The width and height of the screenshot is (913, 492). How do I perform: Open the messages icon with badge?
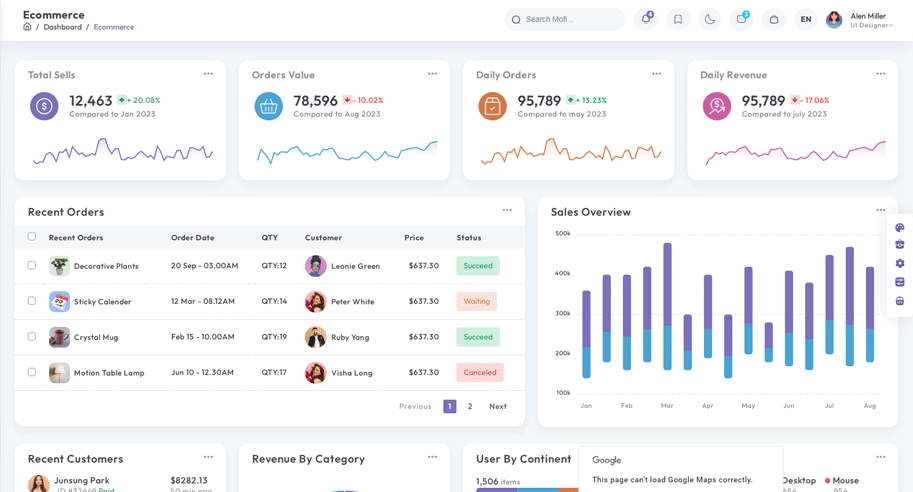point(741,19)
